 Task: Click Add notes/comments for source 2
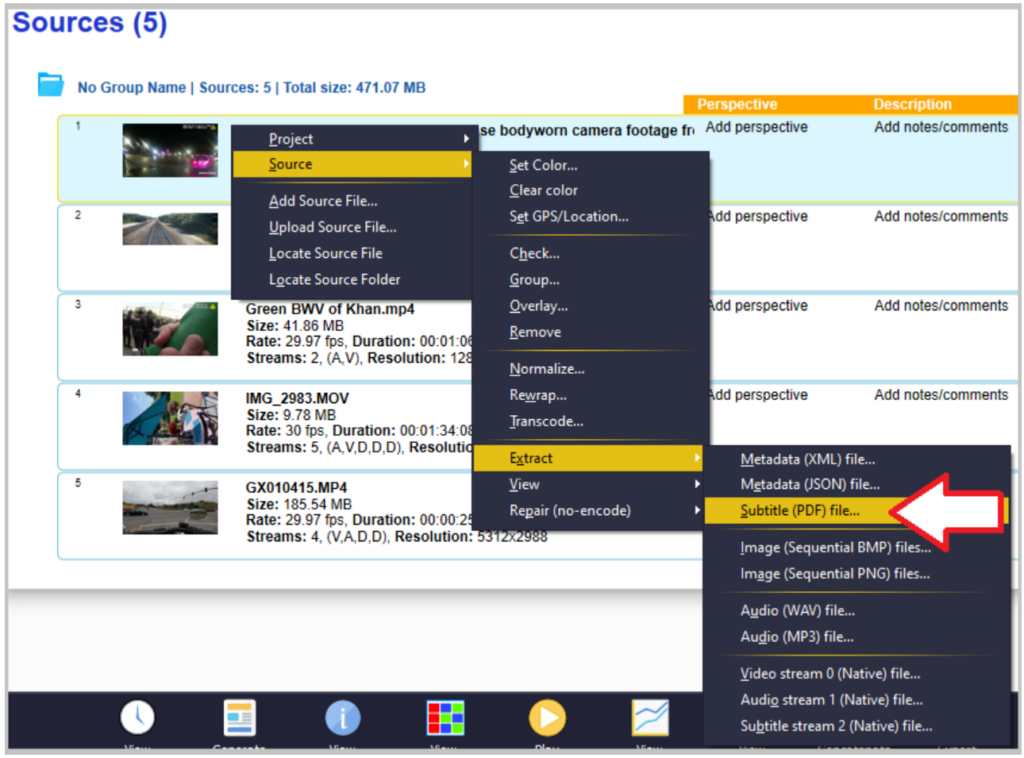point(941,217)
